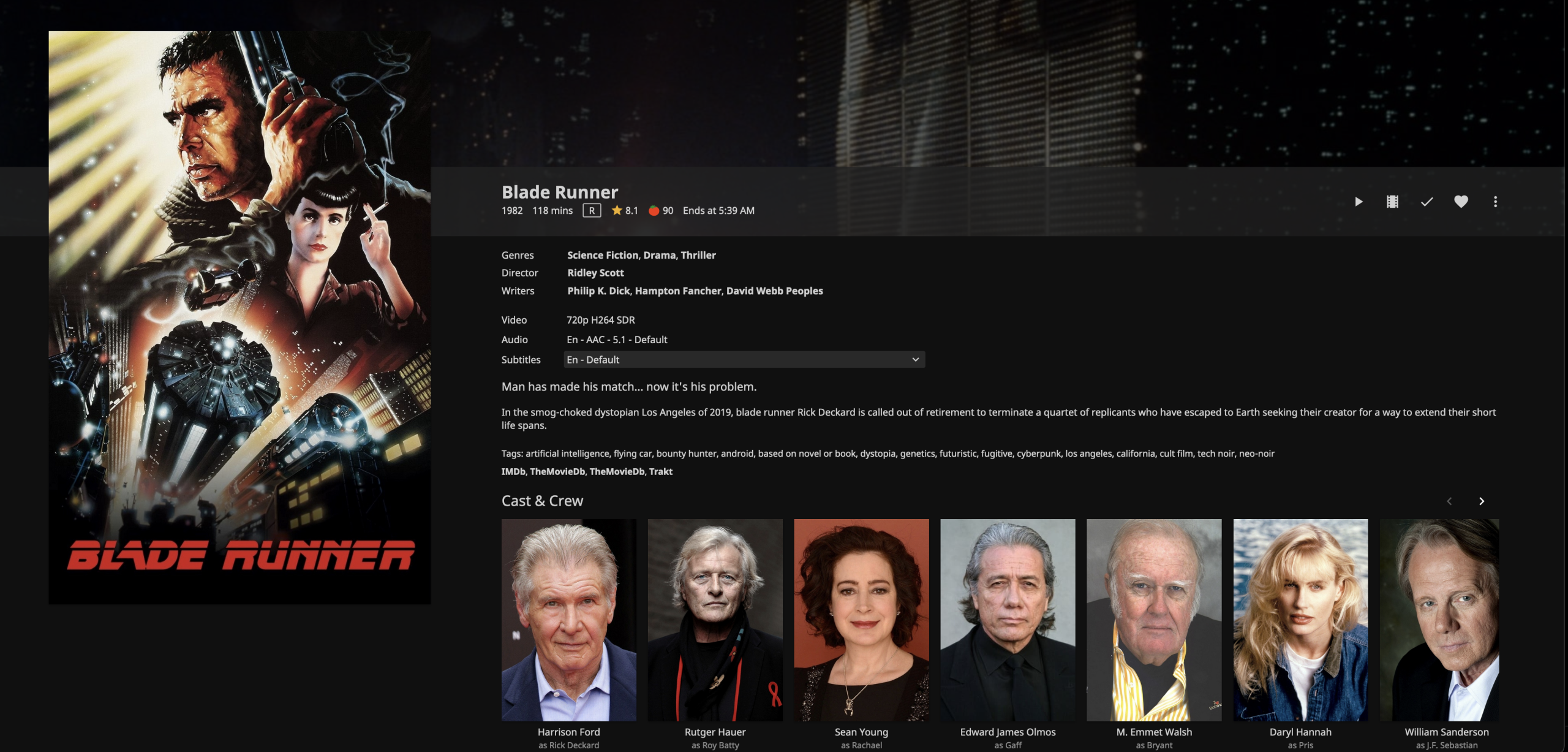The height and width of the screenshot is (752, 1568).
Task: Open writer Philip K. Dick's page
Action: tap(598, 291)
